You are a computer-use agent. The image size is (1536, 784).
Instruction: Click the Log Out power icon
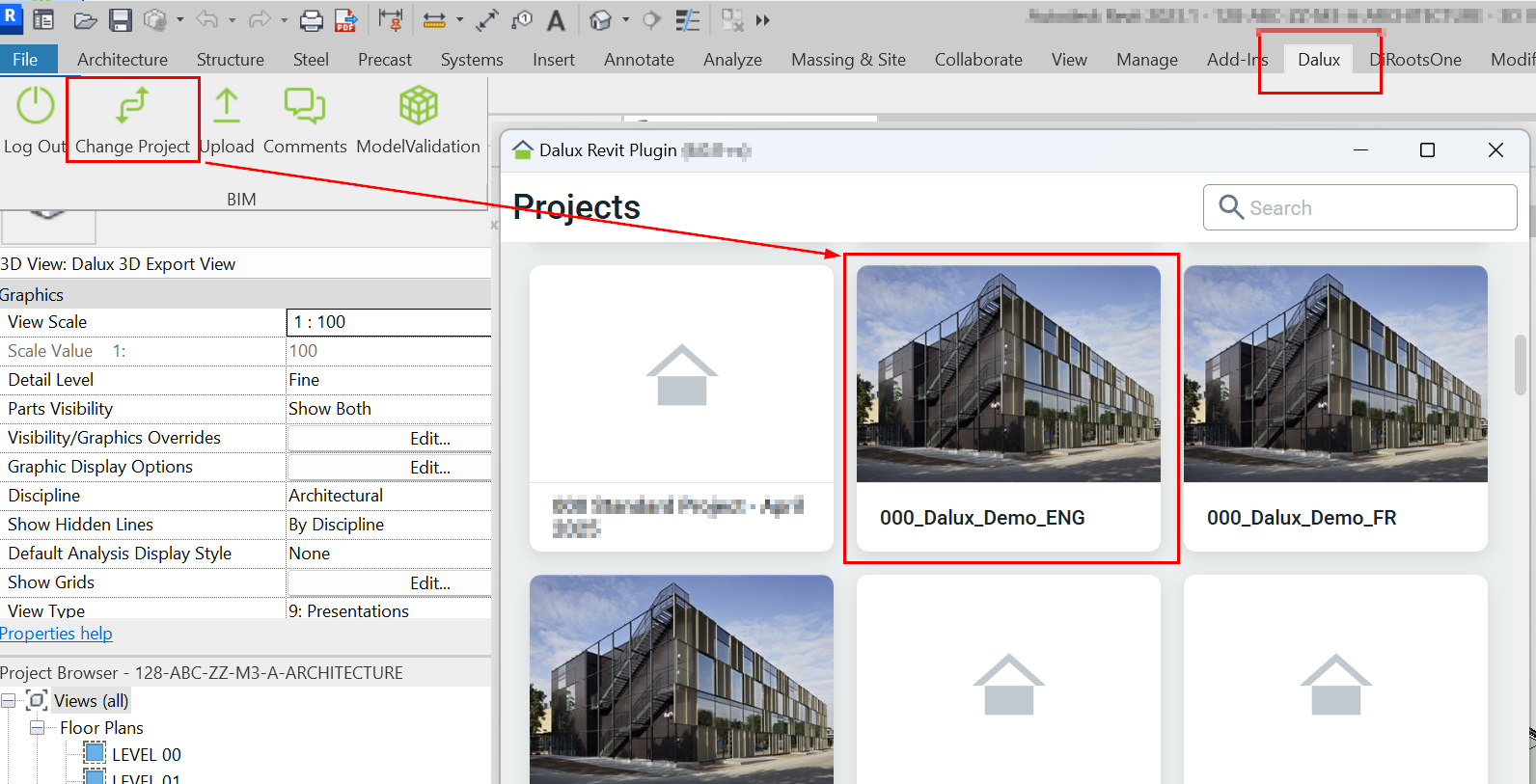point(36,106)
